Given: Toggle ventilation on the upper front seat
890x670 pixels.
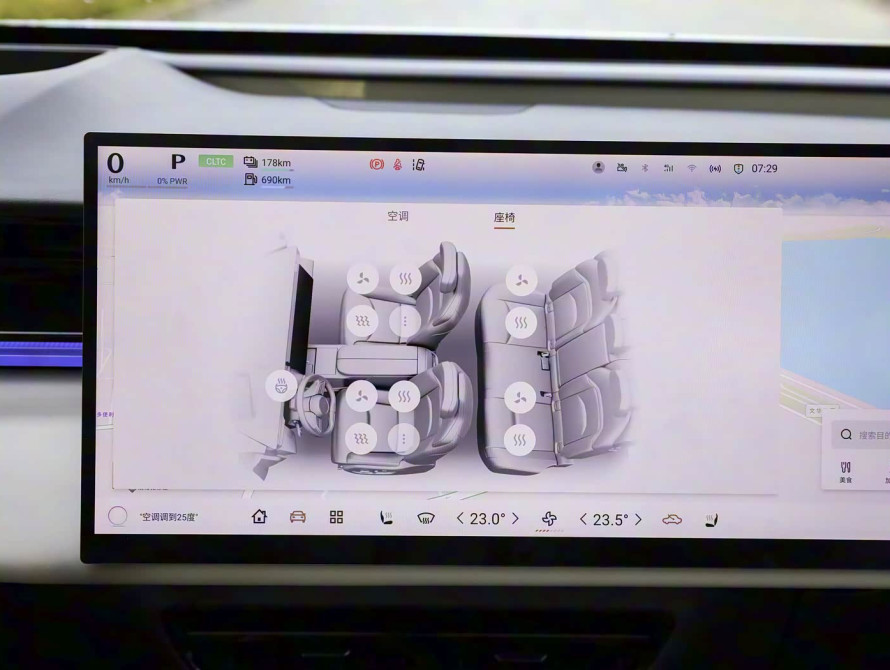Looking at the screenshot, I should coord(362,277).
